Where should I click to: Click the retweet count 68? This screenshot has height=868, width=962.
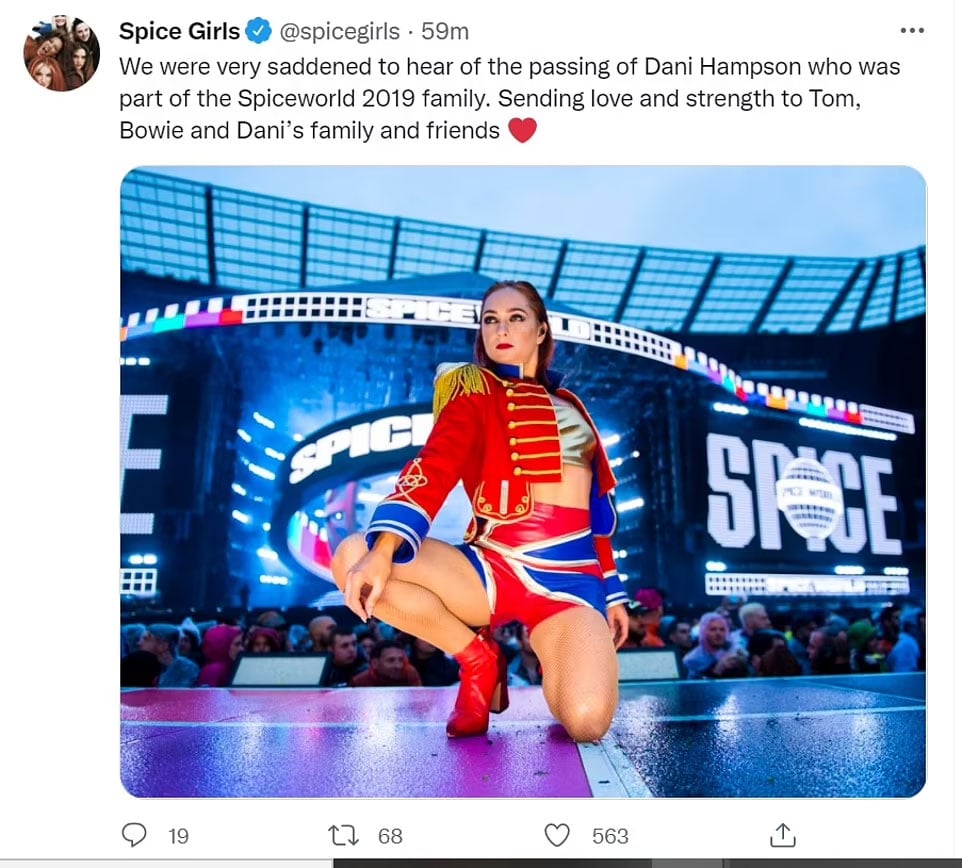pyautogui.click(x=390, y=836)
